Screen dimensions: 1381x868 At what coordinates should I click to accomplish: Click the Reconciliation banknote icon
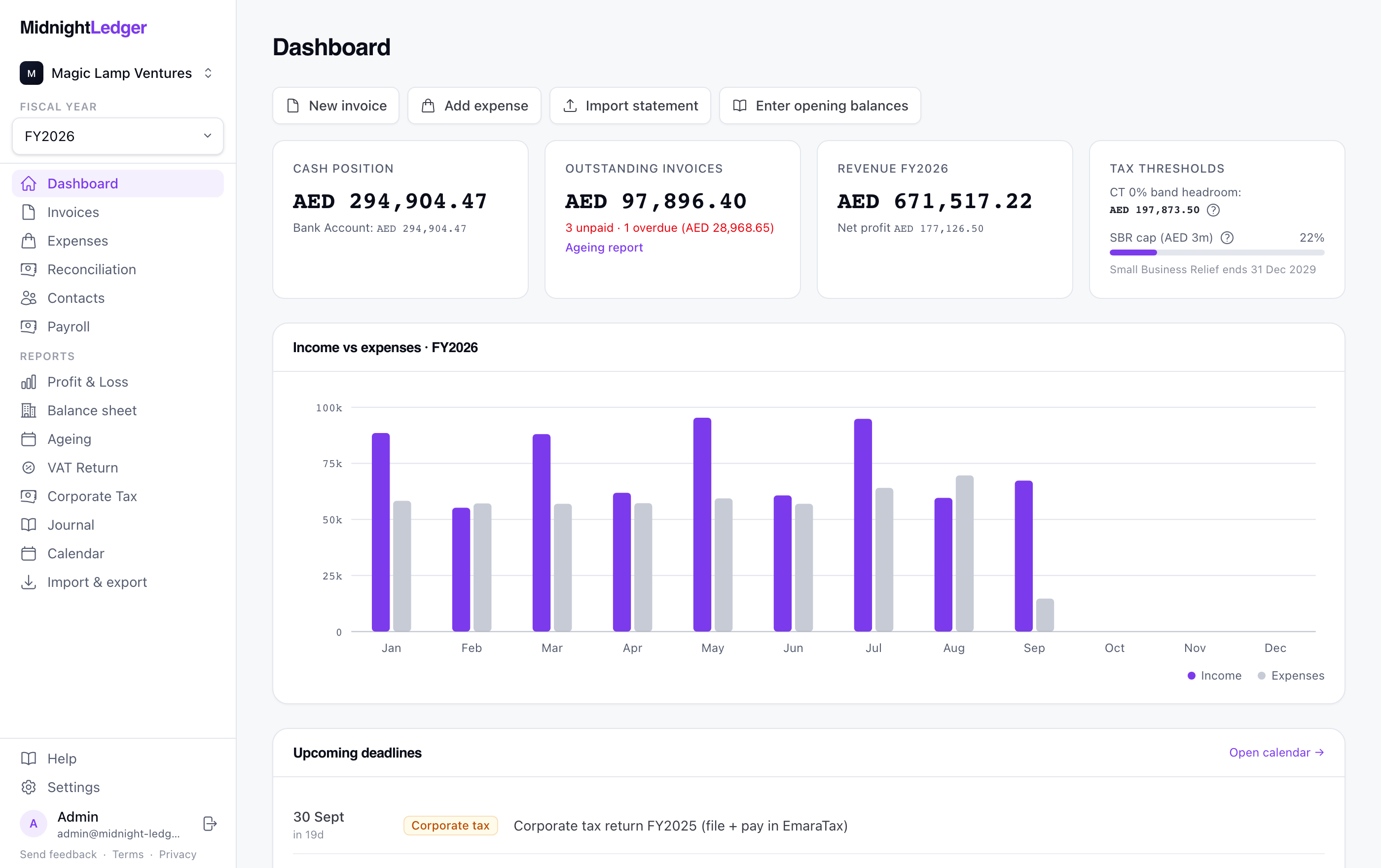tap(29, 269)
